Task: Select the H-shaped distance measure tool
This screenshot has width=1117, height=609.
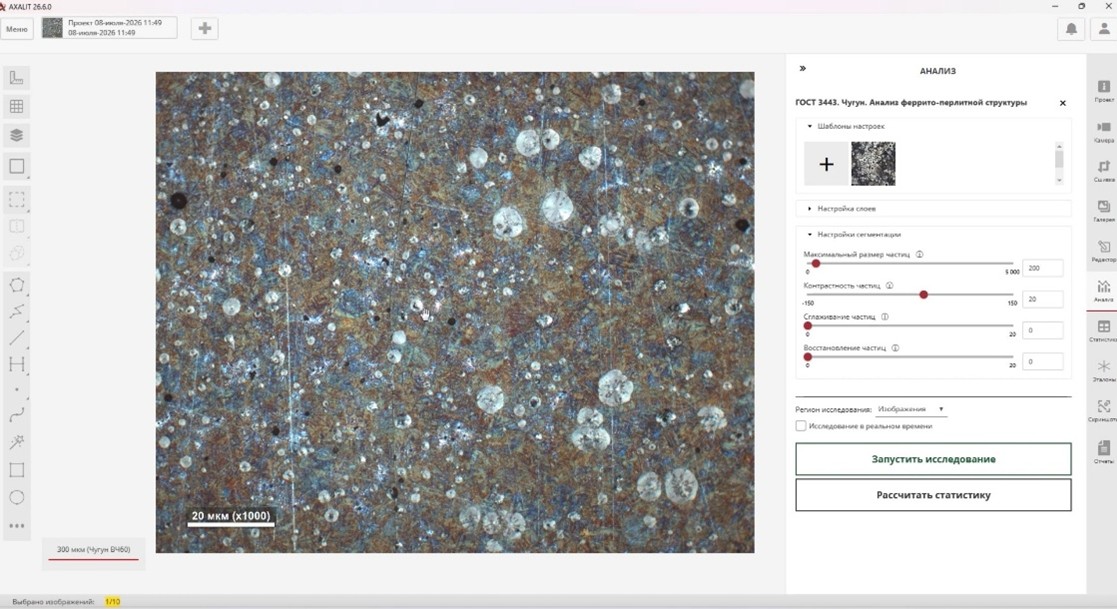Action: pos(16,365)
